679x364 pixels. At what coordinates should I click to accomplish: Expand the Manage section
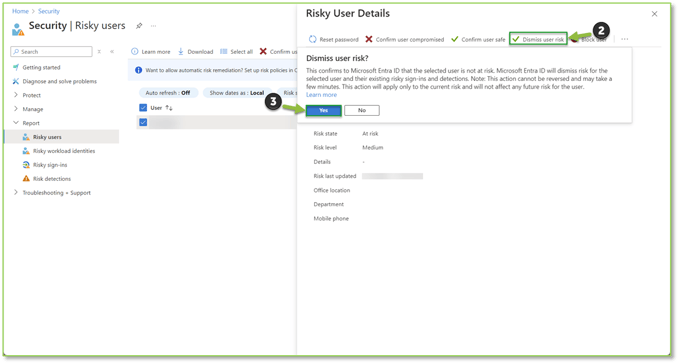click(16, 109)
